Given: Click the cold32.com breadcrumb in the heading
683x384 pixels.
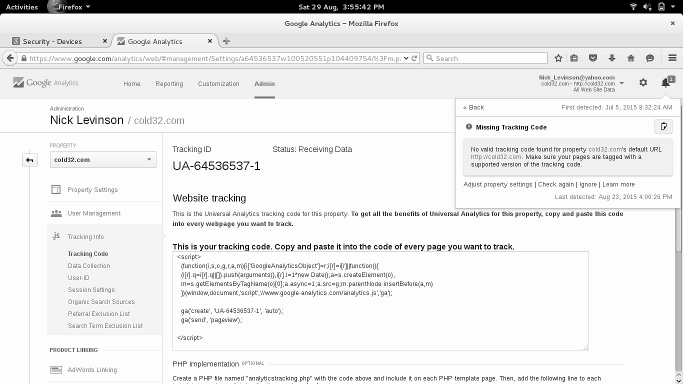Looking at the screenshot, I should click(x=159, y=121).
